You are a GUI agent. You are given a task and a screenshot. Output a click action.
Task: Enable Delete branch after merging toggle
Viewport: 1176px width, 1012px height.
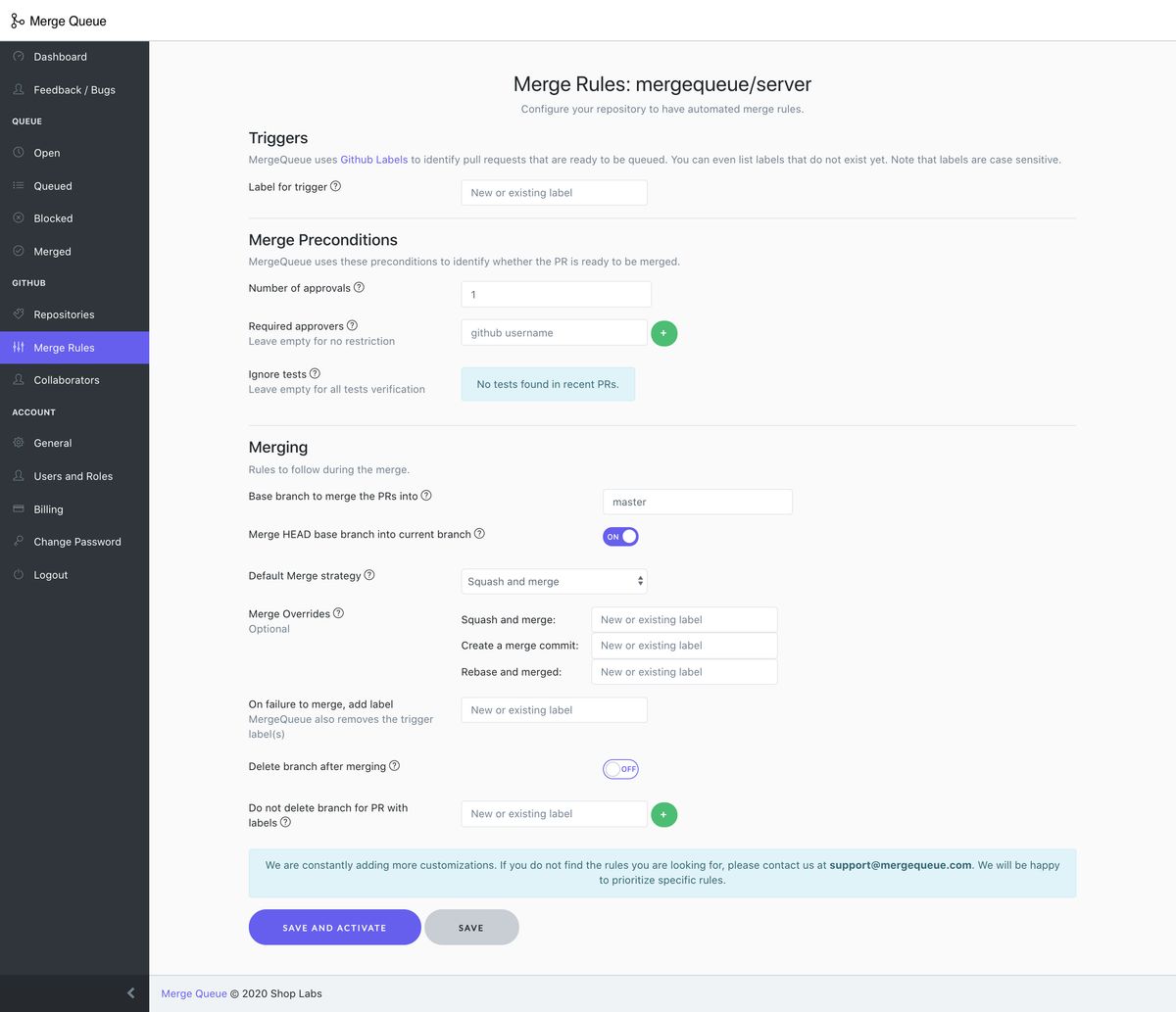620,769
